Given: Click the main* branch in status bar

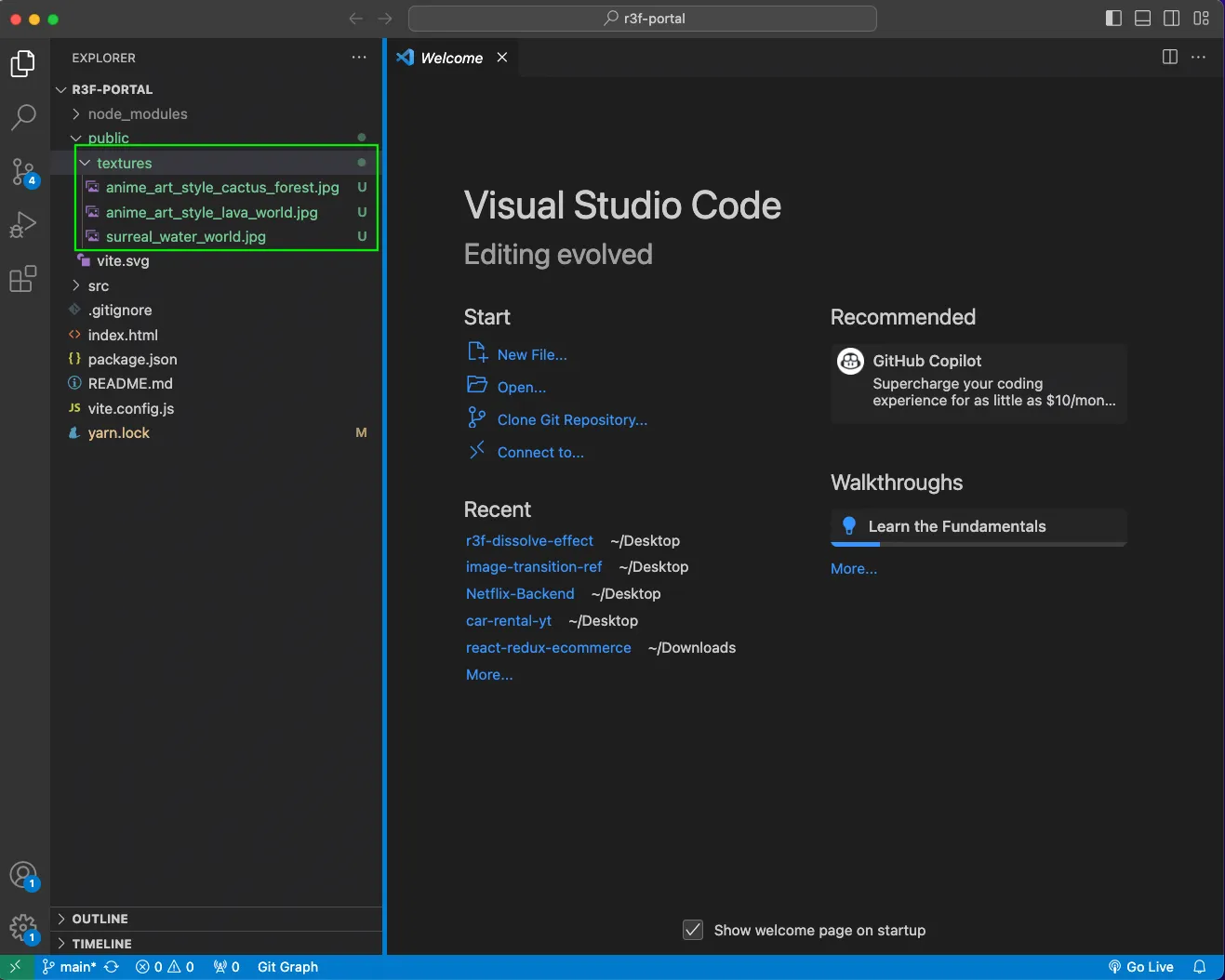Looking at the screenshot, I should click(x=70, y=967).
